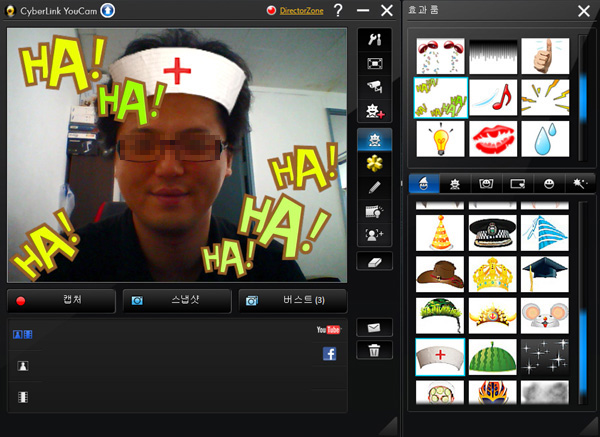The height and width of the screenshot is (437, 600).
Task: Filter library by videos filmstrip icon
Action: 23,397
